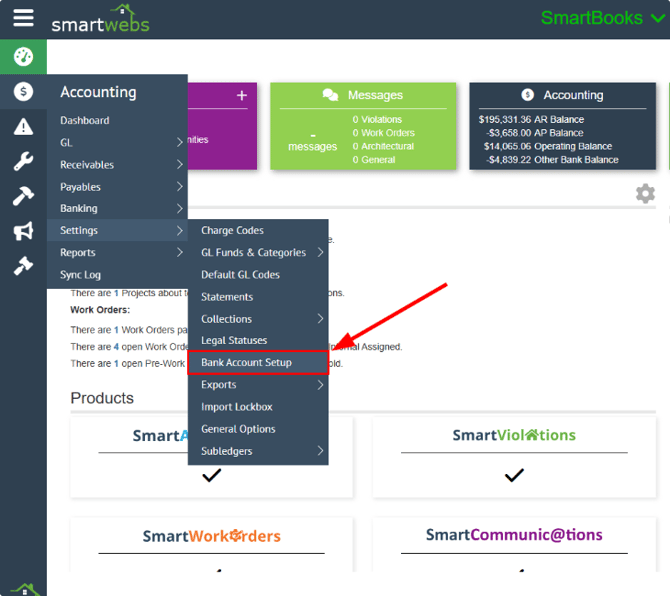Click the Messages card title
The height and width of the screenshot is (596, 670).
point(375,95)
